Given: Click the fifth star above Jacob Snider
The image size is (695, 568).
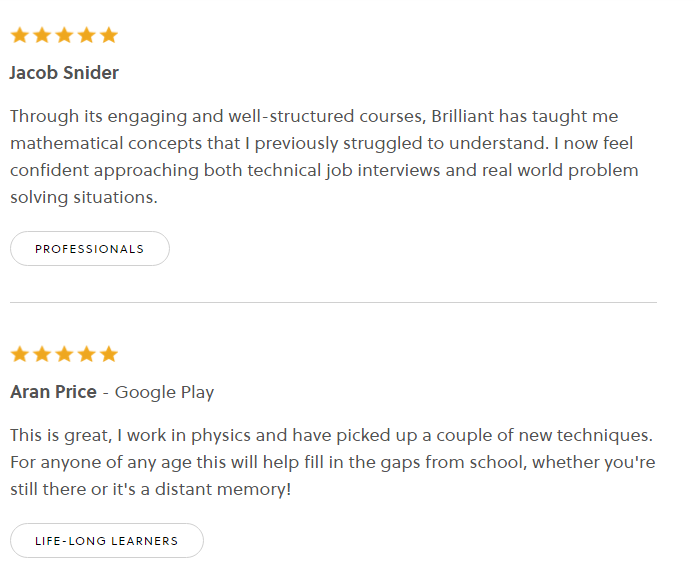Looking at the screenshot, I should click(x=109, y=36).
